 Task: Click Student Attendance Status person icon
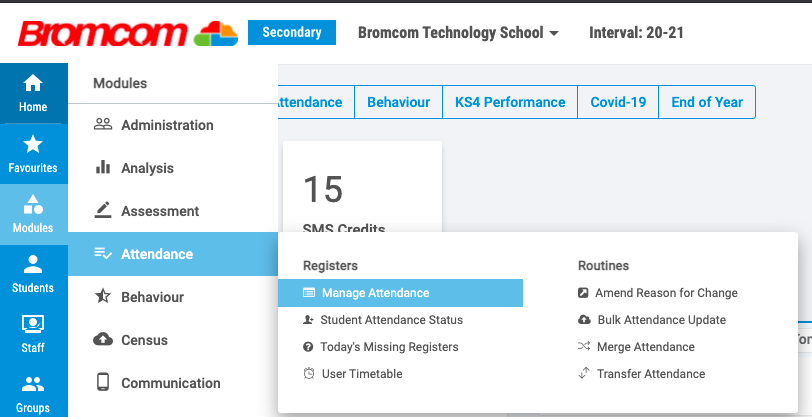pos(308,320)
